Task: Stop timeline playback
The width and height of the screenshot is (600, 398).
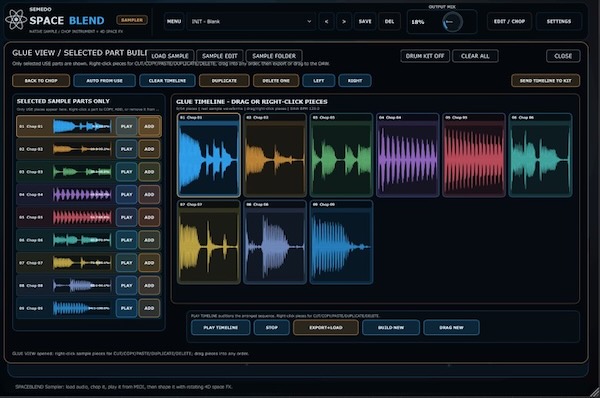Action: pyautogui.click(x=272, y=328)
